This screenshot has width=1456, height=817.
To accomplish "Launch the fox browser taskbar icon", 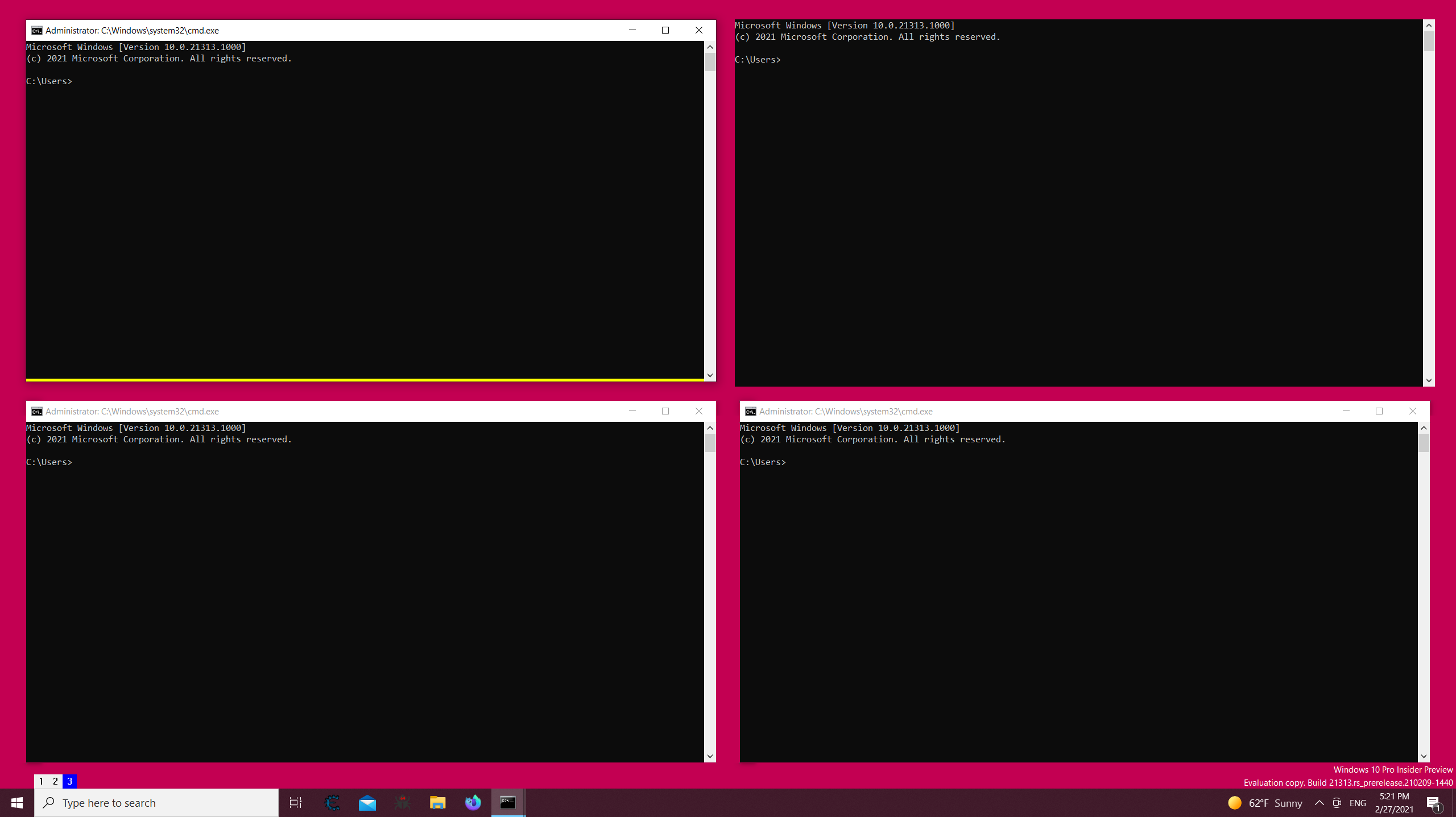I will click(x=473, y=802).
